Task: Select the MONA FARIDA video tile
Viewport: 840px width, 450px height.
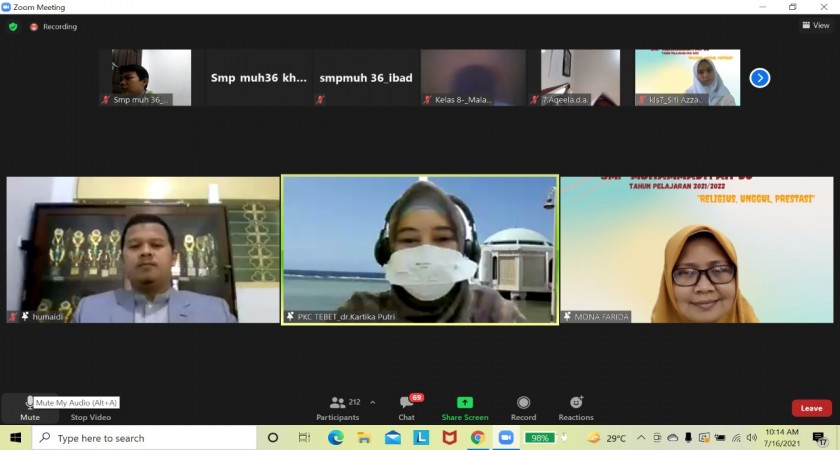Action: pyautogui.click(x=696, y=250)
